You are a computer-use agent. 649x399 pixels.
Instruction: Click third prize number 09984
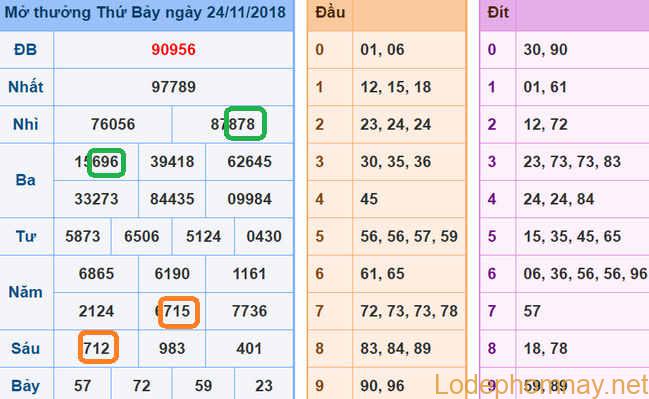click(x=250, y=199)
